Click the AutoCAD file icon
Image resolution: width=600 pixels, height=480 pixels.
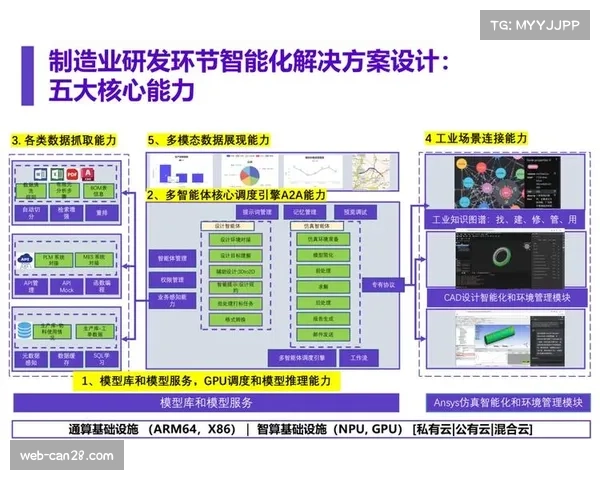click(x=88, y=174)
